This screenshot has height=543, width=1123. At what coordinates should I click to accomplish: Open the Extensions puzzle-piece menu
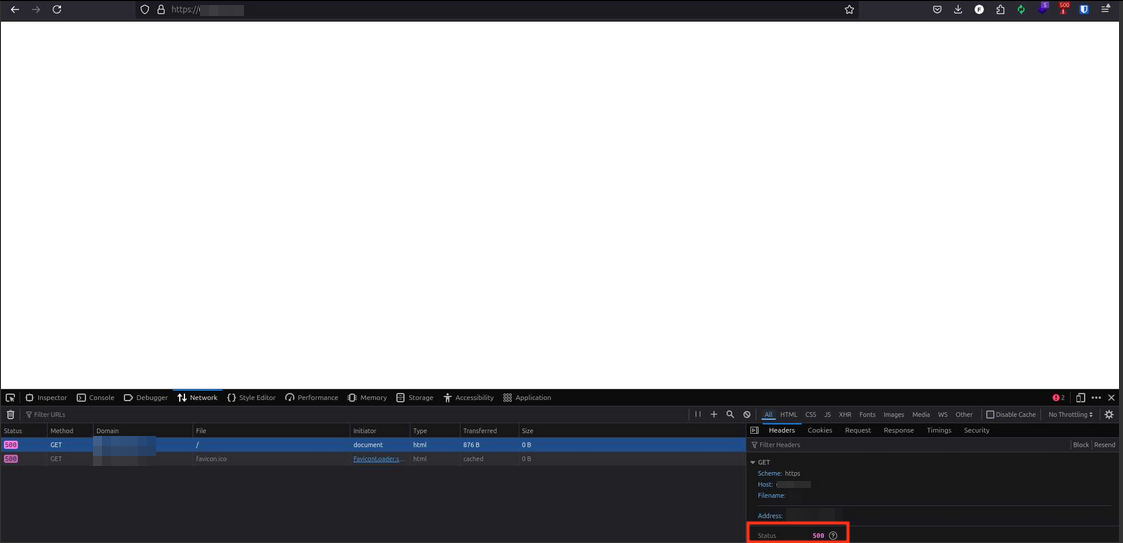1001,10
